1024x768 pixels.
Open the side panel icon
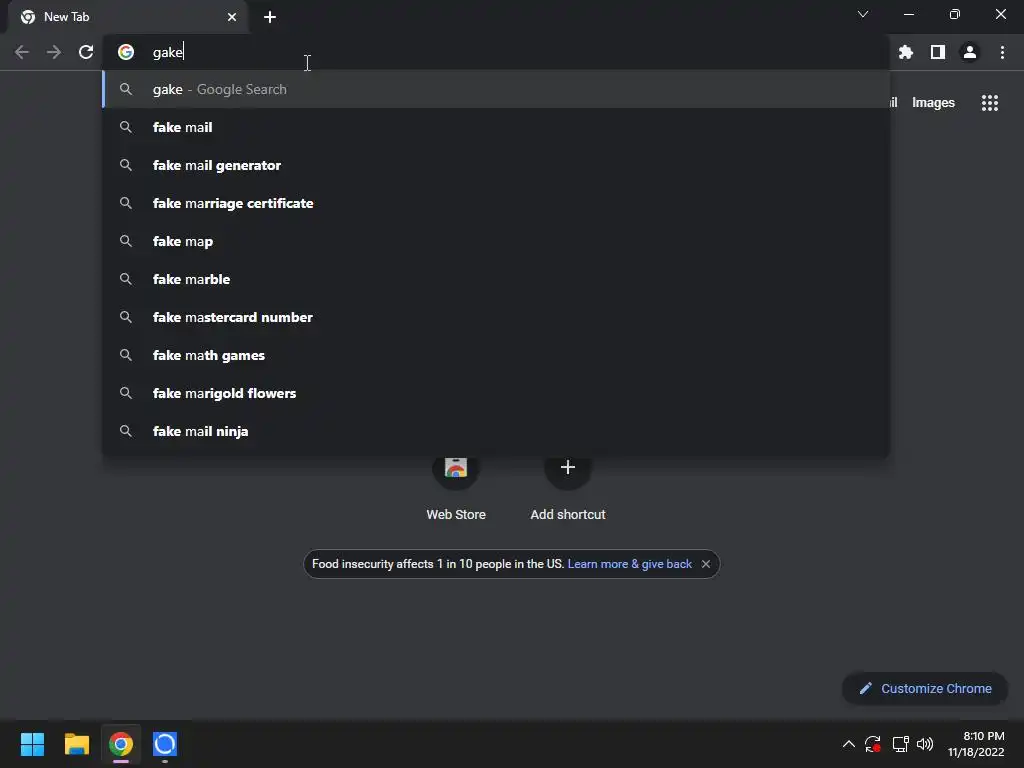tap(938, 52)
